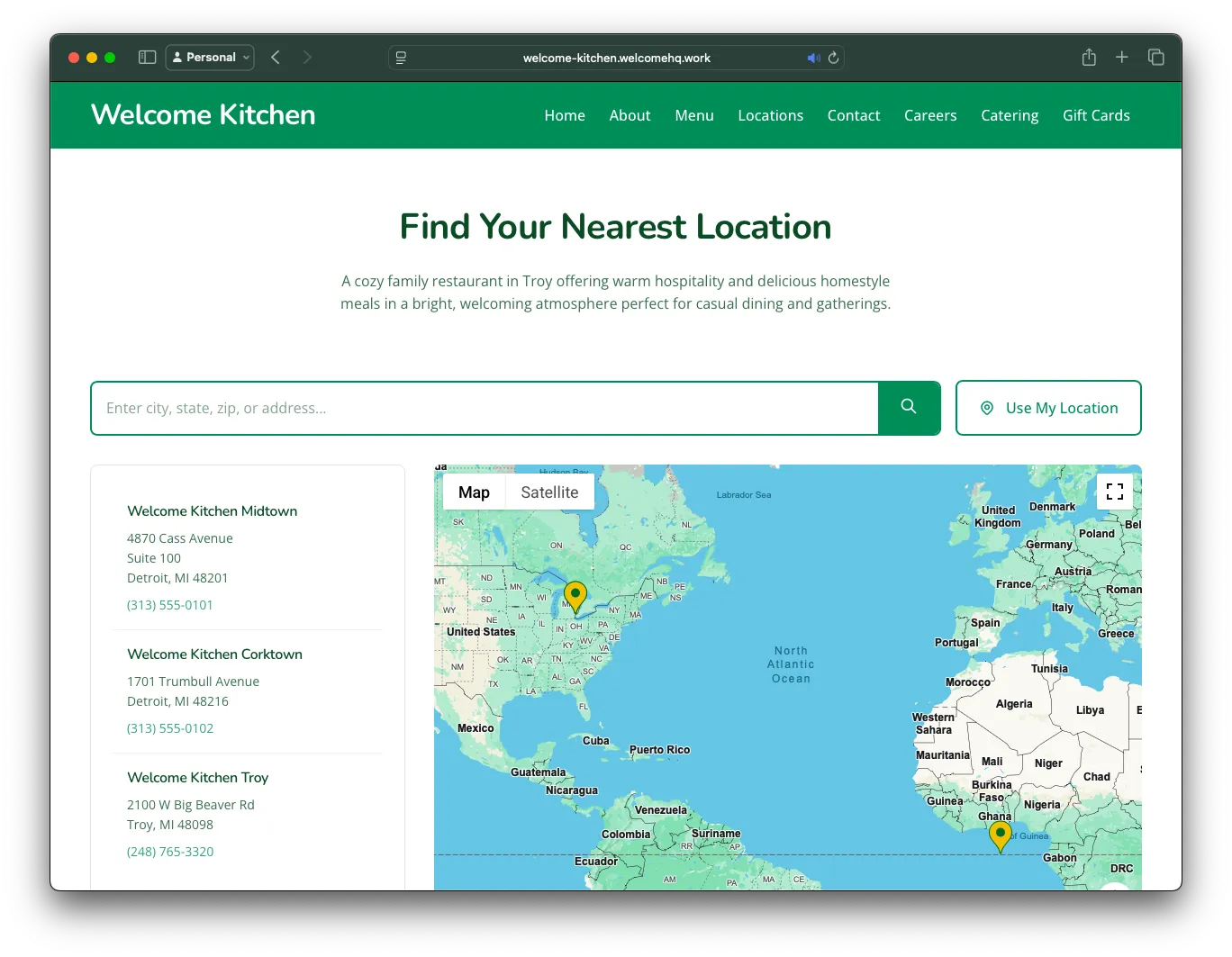The image size is (1232, 957).
Task: Mute the tab audio speaker icon
Action: [813, 58]
